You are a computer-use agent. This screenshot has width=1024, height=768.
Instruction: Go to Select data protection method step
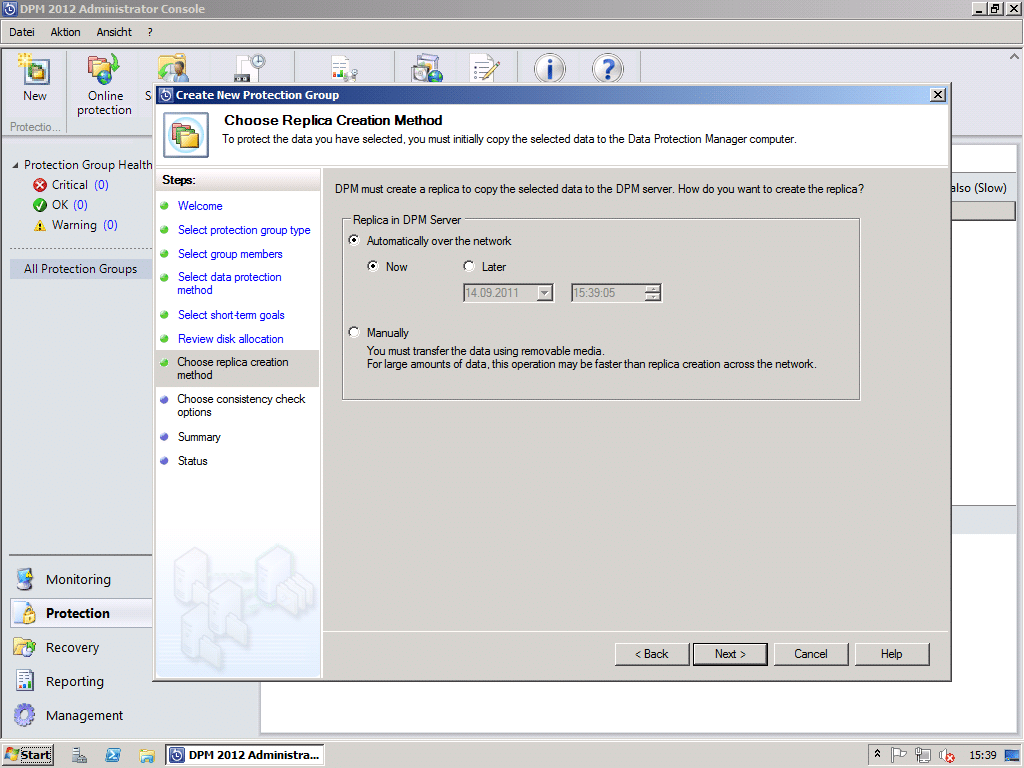(x=229, y=283)
